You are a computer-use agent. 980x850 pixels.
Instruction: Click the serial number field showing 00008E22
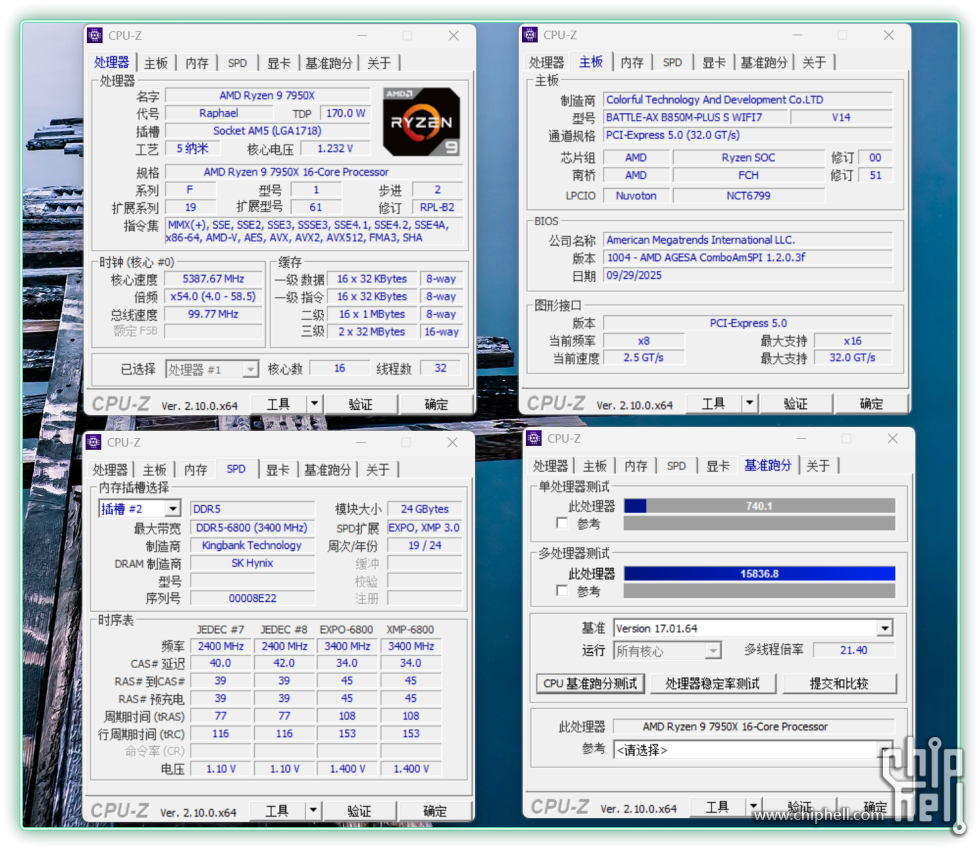(x=252, y=597)
